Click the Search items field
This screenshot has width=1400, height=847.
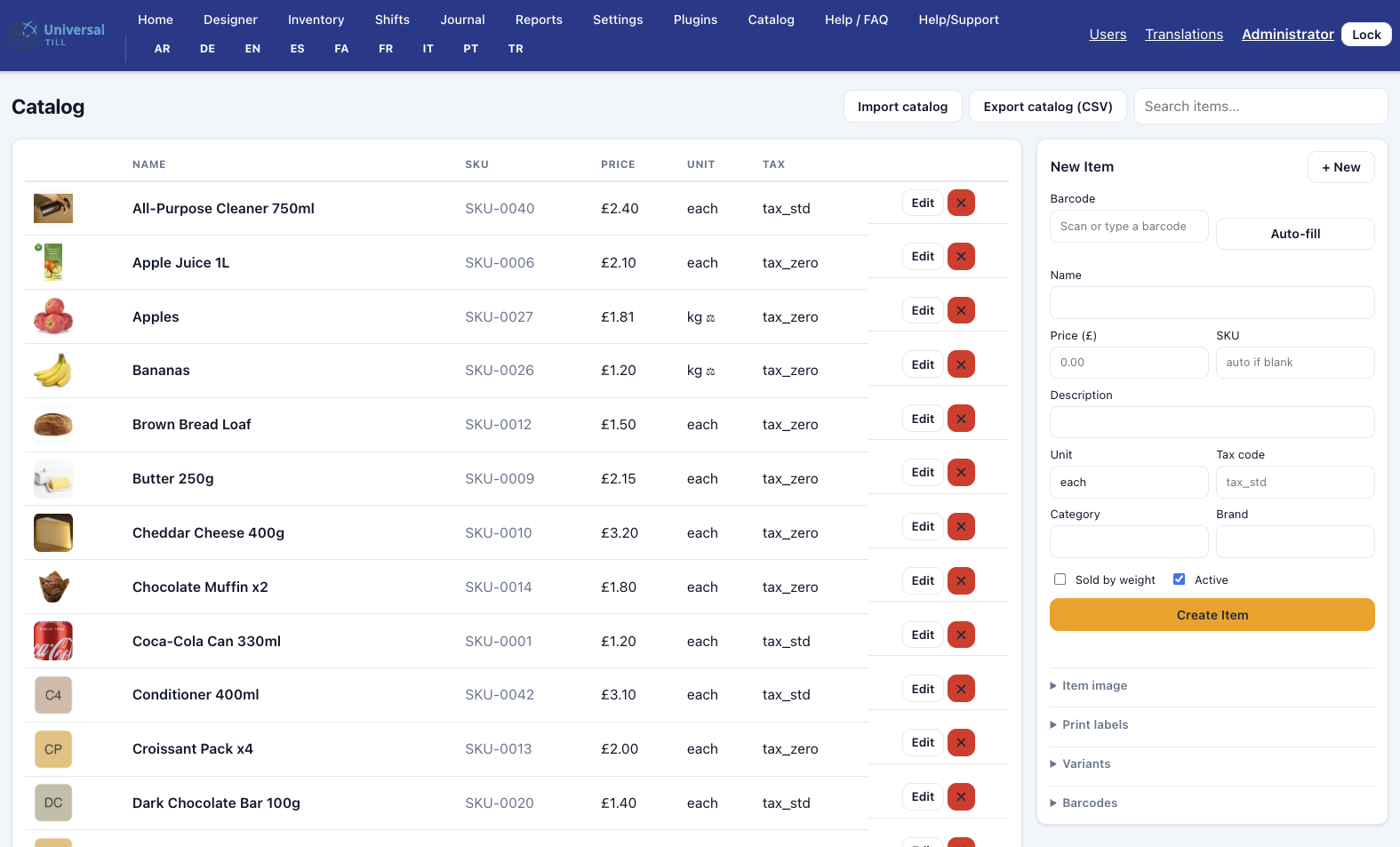(1260, 107)
